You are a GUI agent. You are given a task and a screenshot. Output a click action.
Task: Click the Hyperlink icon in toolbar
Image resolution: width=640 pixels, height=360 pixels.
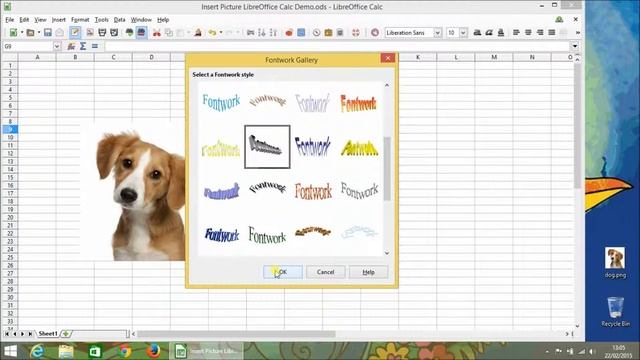click(250, 33)
